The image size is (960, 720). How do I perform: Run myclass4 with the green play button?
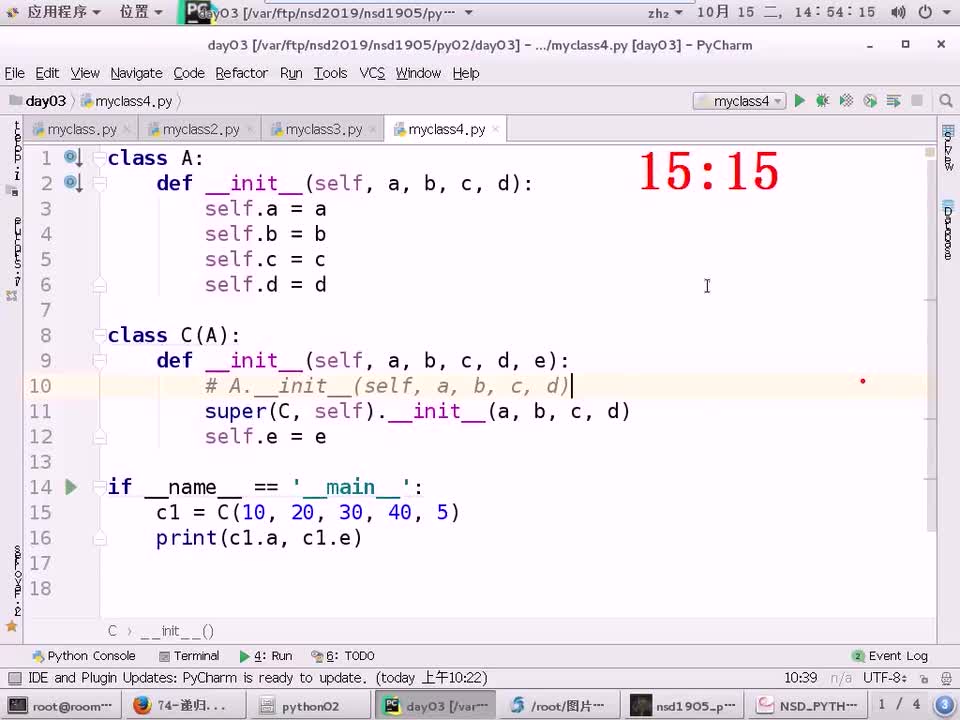(799, 101)
